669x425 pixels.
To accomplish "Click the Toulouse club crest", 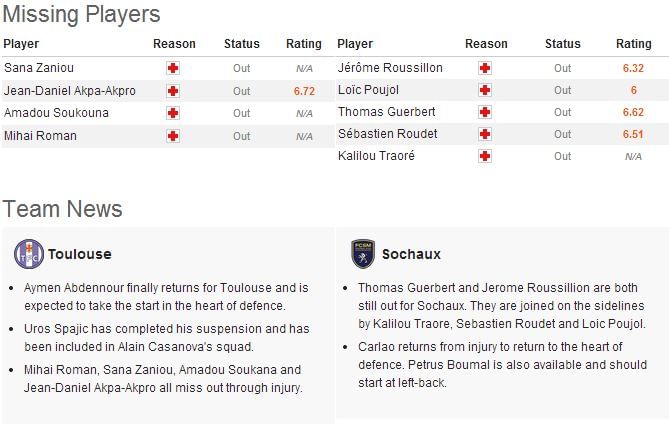I will click(27, 254).
